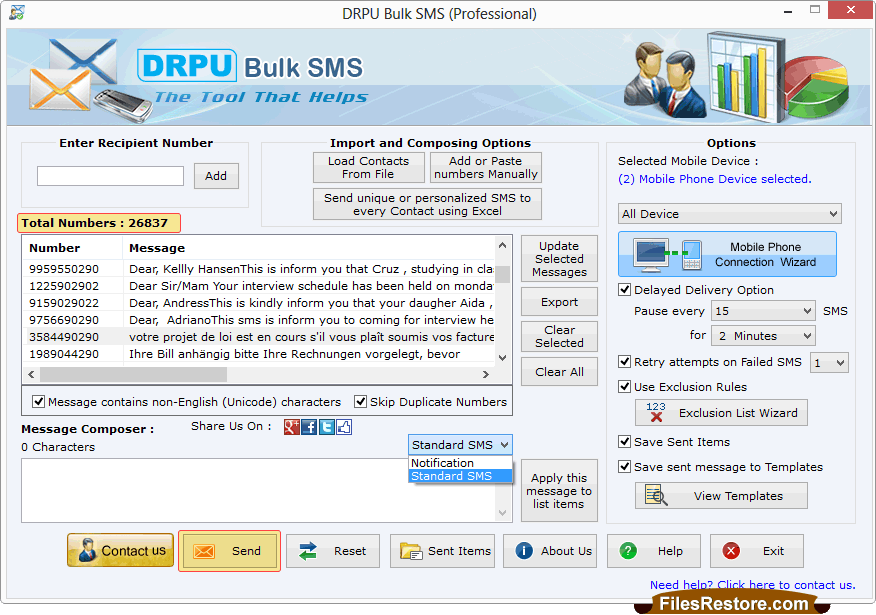This screenshot has height=615, width=876.
Task: Click Add or Paste numbers Manually
Action: 486,168
